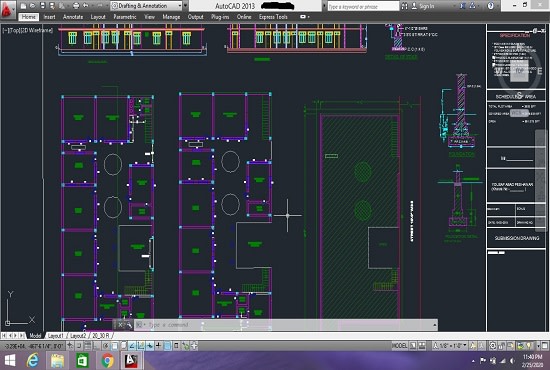This screenshot has height=370, width=550.
Task: Click the keyword search input field
Action: (363, 6)
